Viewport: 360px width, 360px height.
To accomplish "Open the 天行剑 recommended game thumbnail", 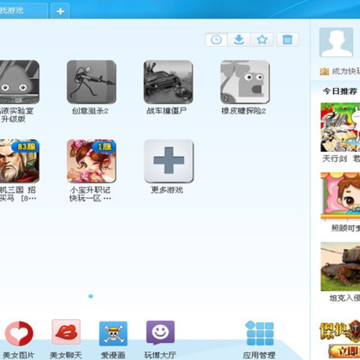I will point(340,127).
